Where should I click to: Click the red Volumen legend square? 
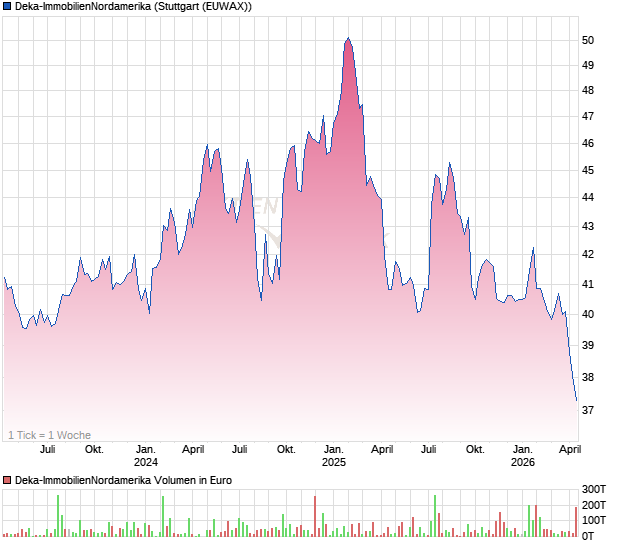(7, 480)
